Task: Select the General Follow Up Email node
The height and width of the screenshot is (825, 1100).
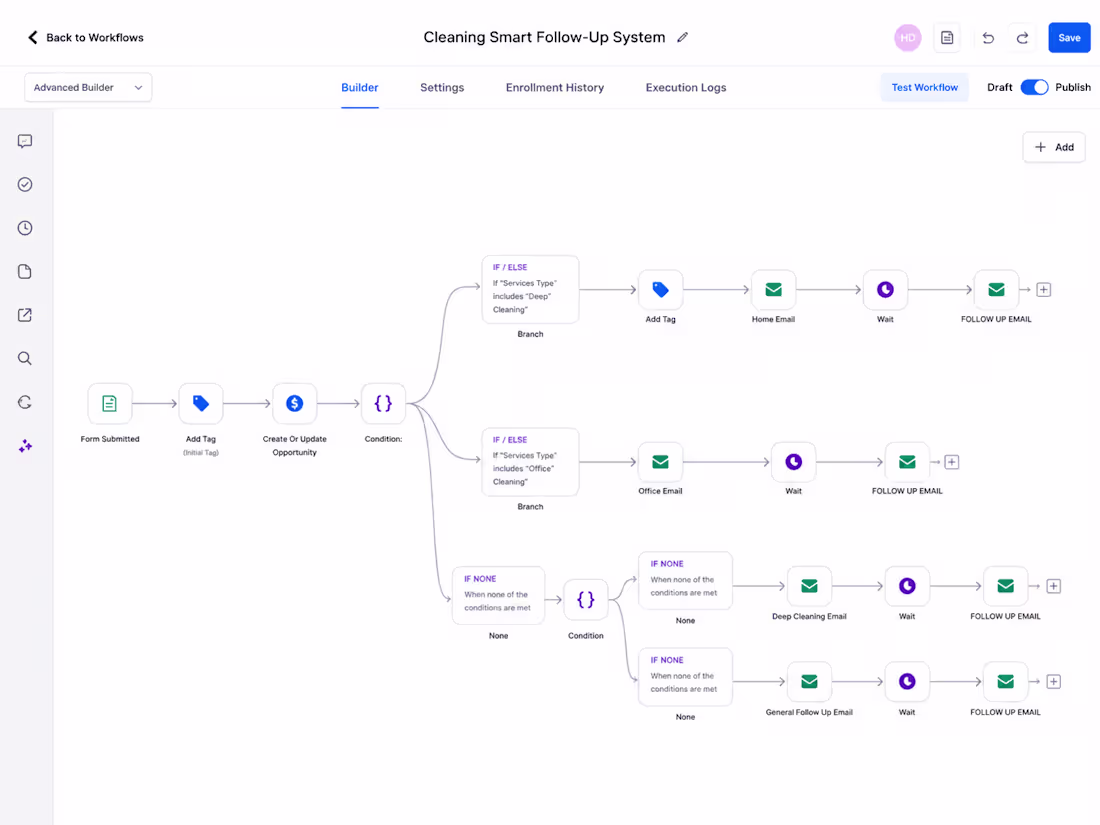Action: [810, 681]
